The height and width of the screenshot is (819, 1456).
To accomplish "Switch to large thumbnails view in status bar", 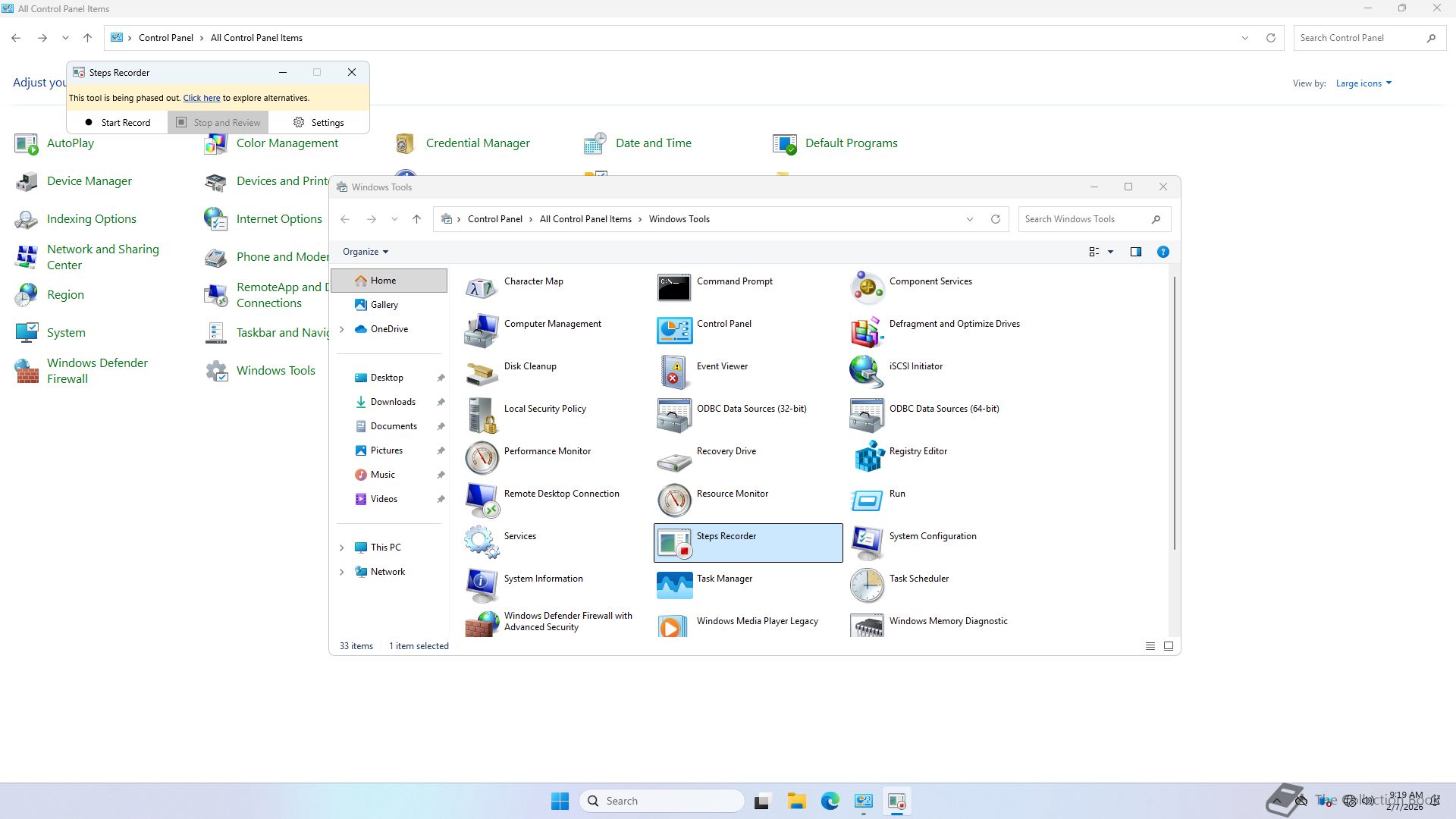I will click(1169, 646).
